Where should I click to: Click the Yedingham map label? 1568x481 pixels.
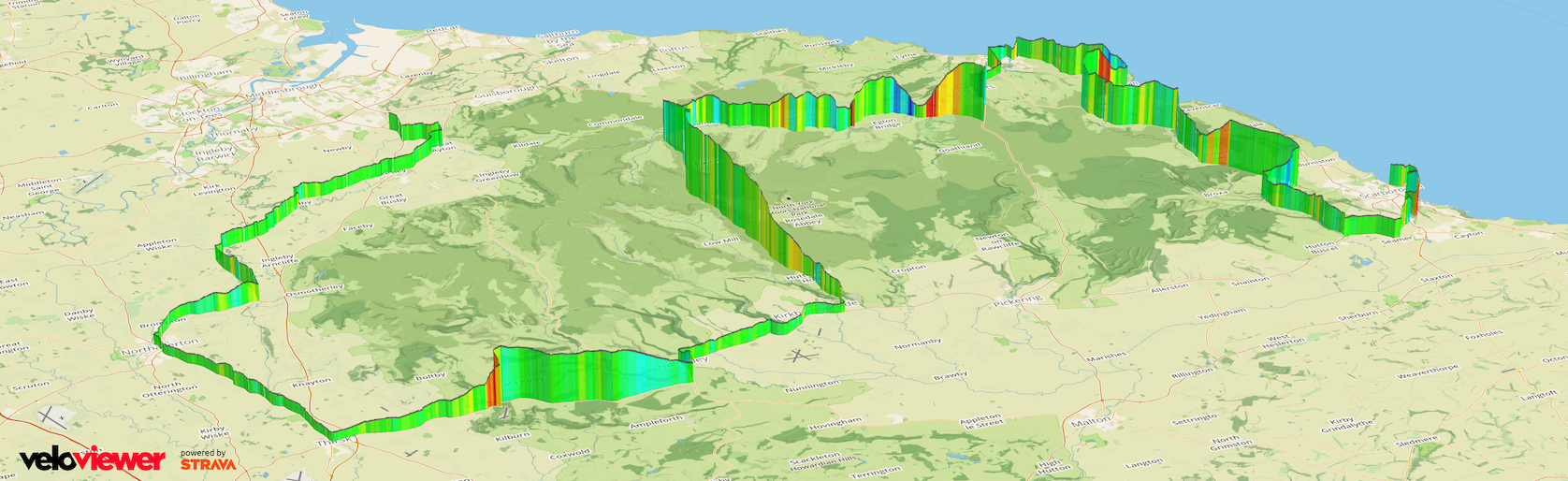[x=1222, y=315]
